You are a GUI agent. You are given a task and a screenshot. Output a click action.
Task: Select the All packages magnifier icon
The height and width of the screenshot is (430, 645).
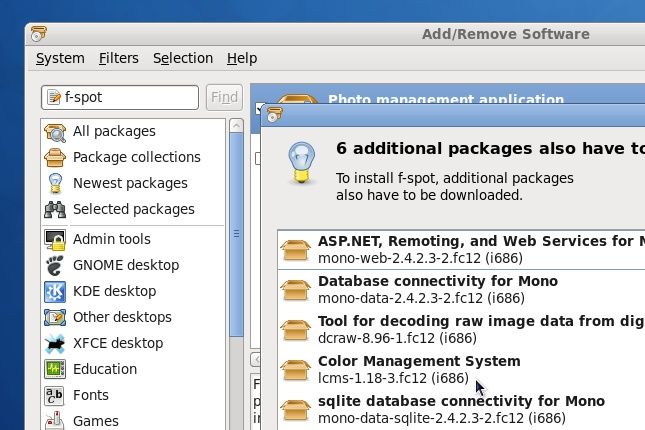coord(56,131)
